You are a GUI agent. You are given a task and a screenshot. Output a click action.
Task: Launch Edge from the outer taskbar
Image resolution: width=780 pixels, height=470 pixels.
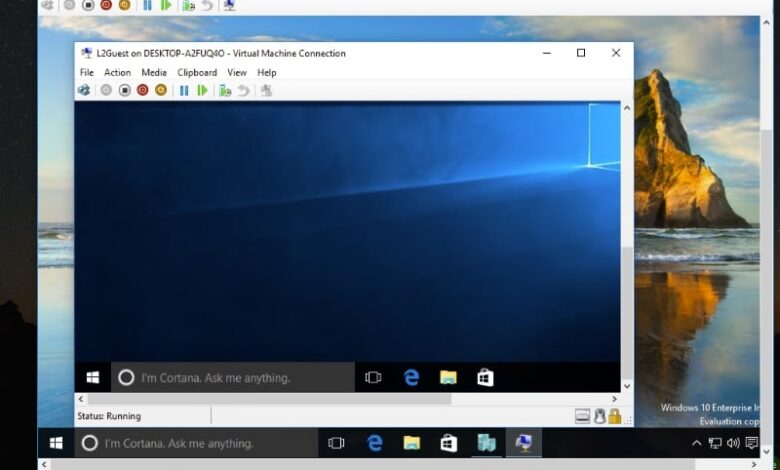(374, 443)
